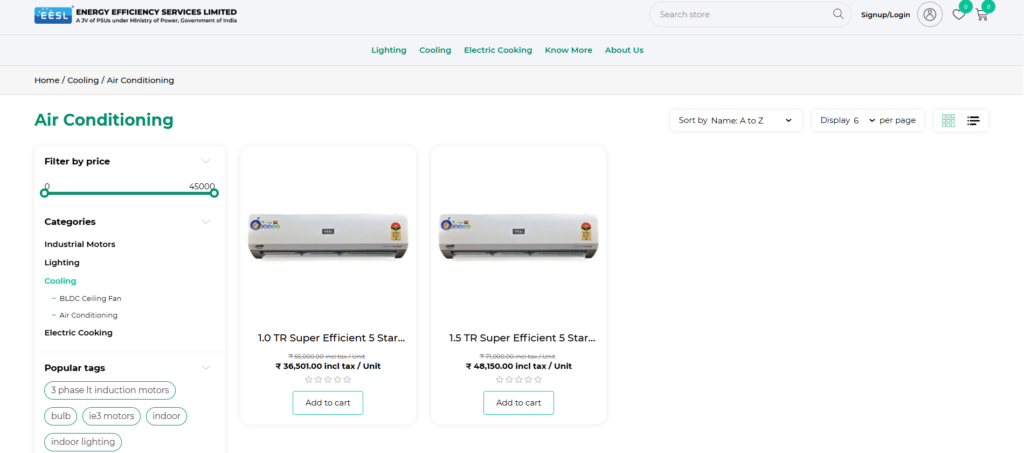Click the EESL logo
Viewport: 1024px width, 453px height.
[x=136, y=15]
